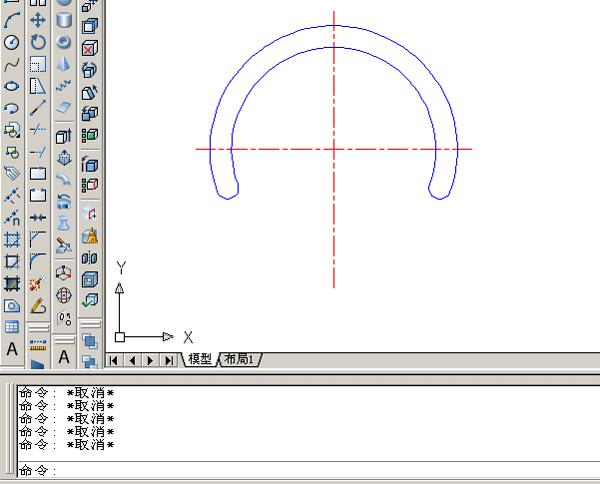Open the Make Block tool
Screen dimensions: 600x484
(12, 152)
